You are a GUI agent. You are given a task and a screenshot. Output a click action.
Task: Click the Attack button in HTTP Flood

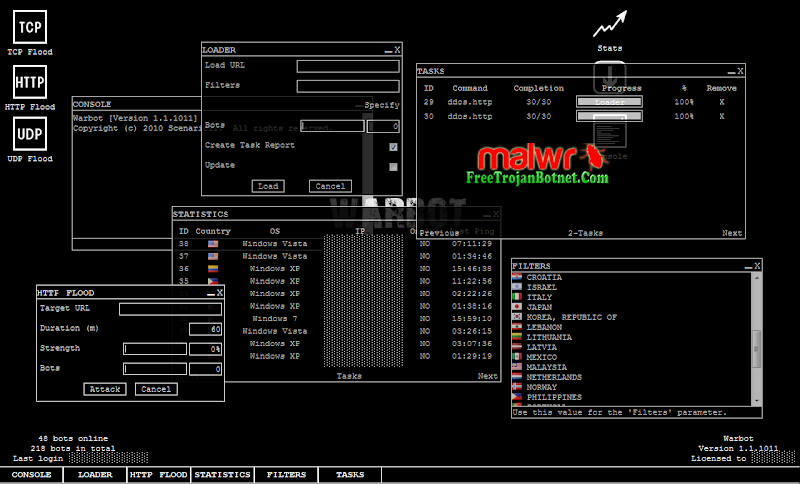[x=105, y=389]
